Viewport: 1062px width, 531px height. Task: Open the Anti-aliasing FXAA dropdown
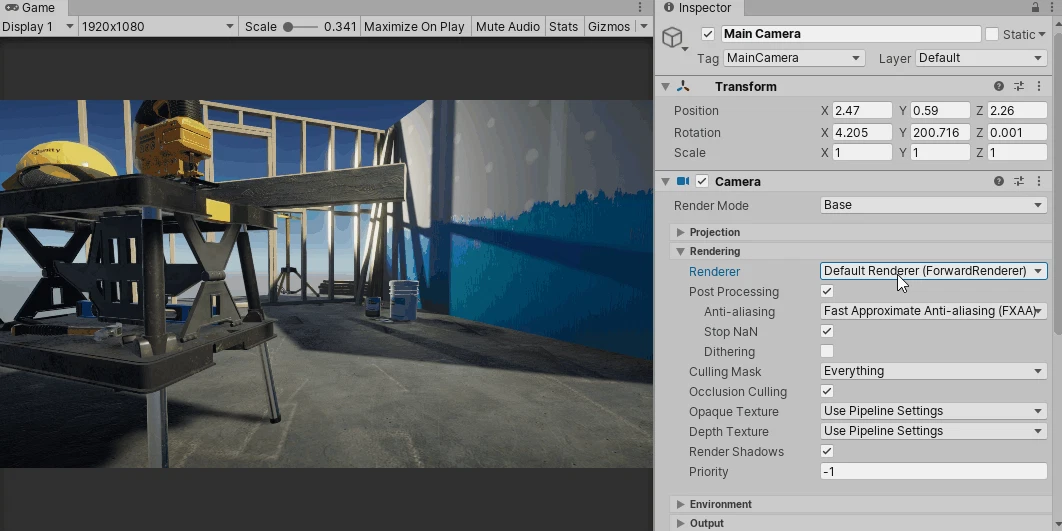click(934, 311)
